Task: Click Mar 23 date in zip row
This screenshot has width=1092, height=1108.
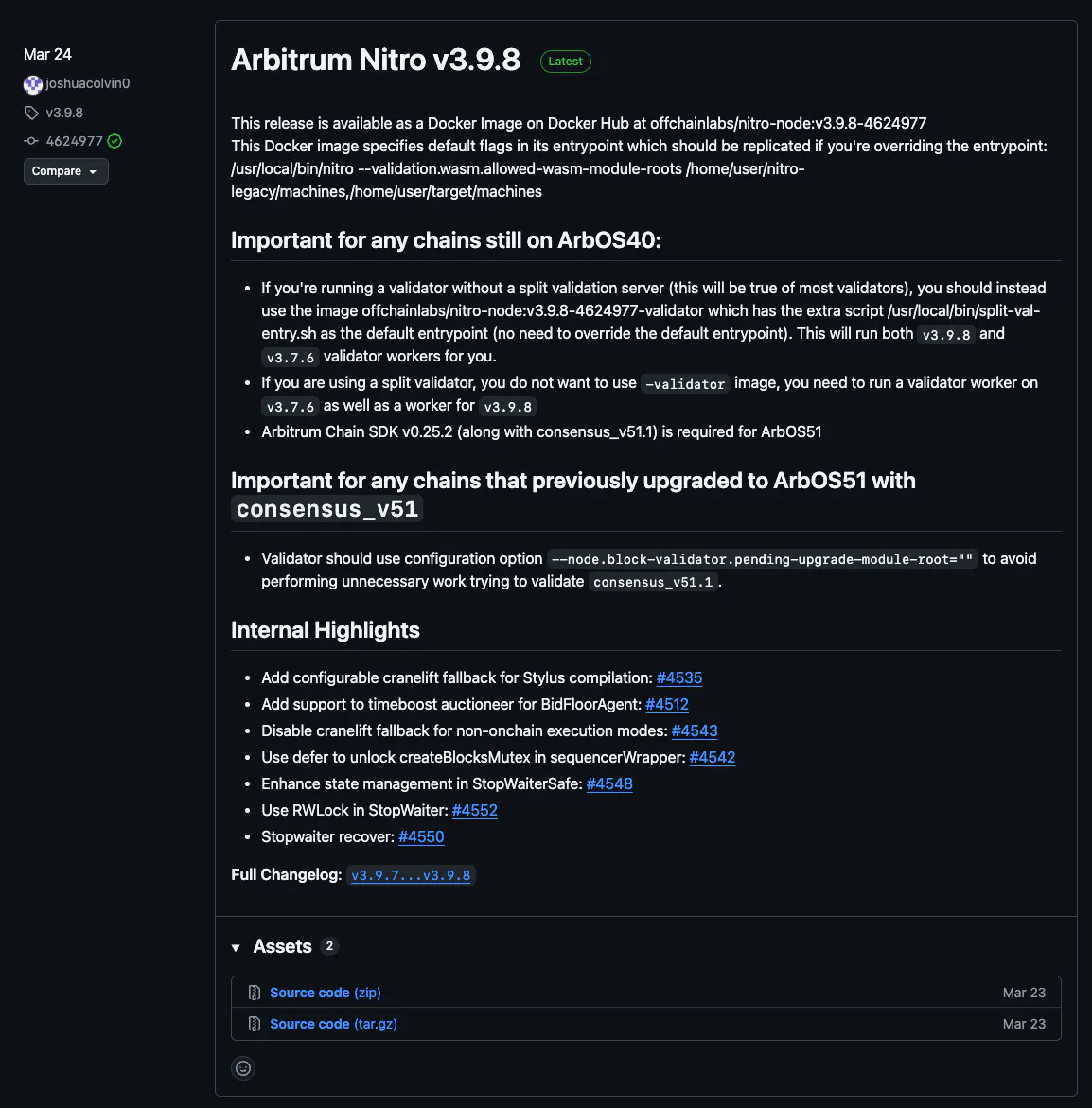Action: (x=1024, y=993)
